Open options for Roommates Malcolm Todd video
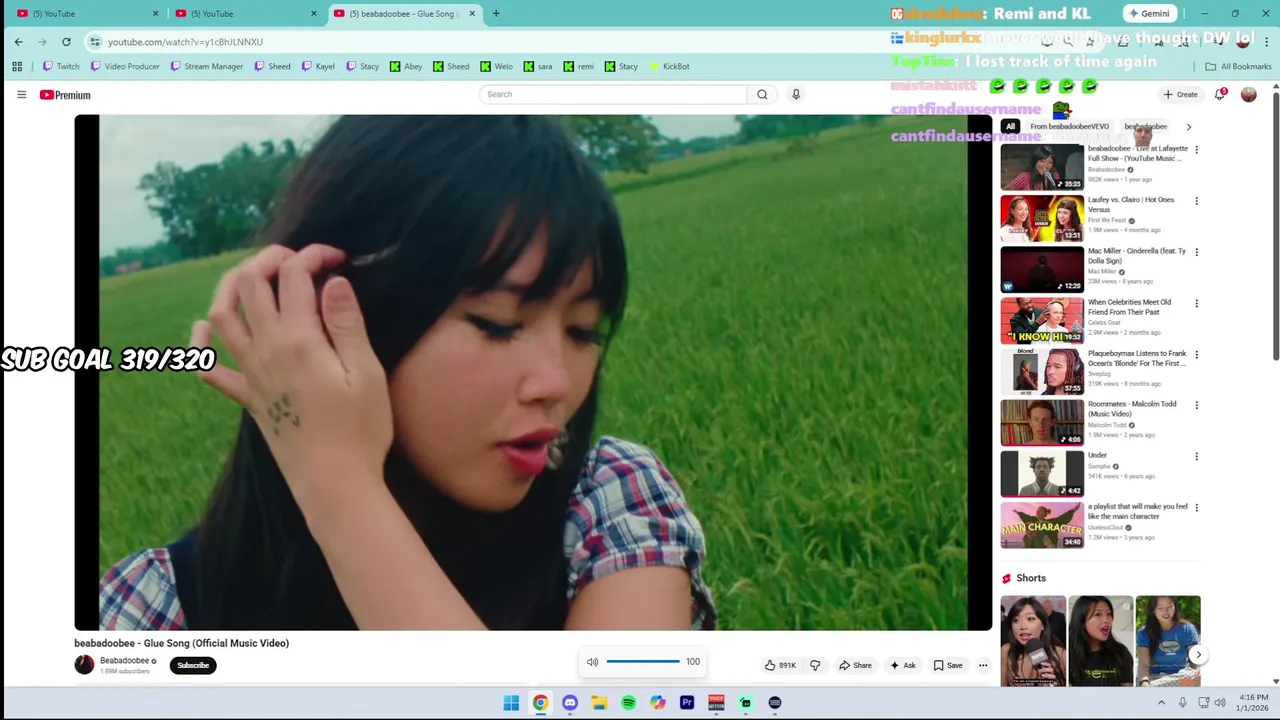Viewport: 1280px width, 720px height. pyautogui.click(x=1196, y=405)
